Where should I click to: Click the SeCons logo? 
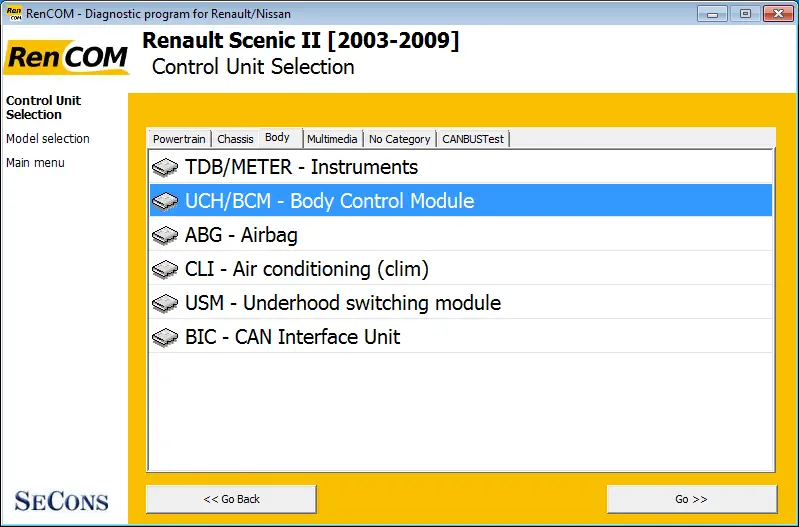(61, 501)
